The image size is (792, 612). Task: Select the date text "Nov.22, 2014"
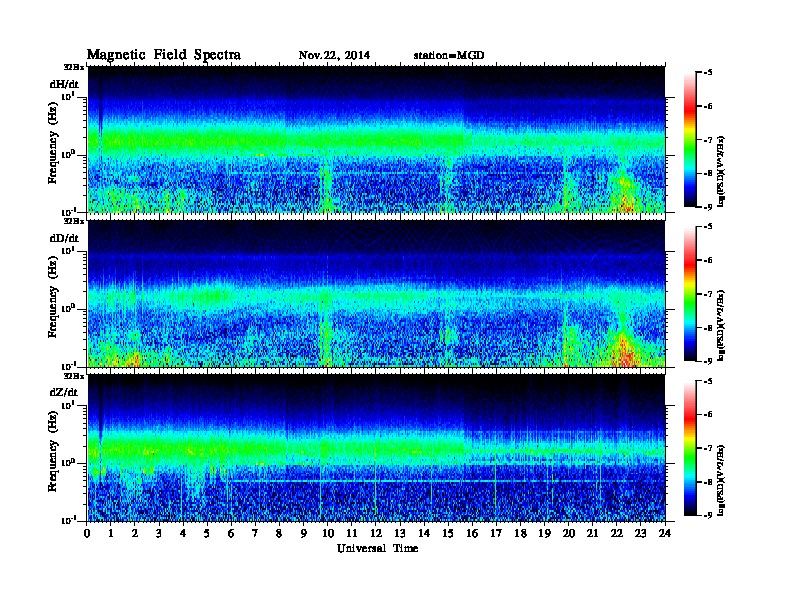[x=334, y=55]
